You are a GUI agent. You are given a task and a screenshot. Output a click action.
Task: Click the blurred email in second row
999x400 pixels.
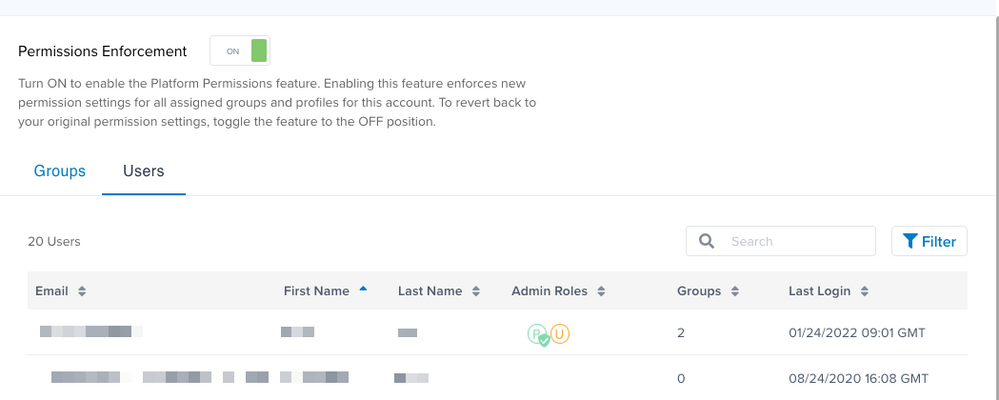[200, 378]
